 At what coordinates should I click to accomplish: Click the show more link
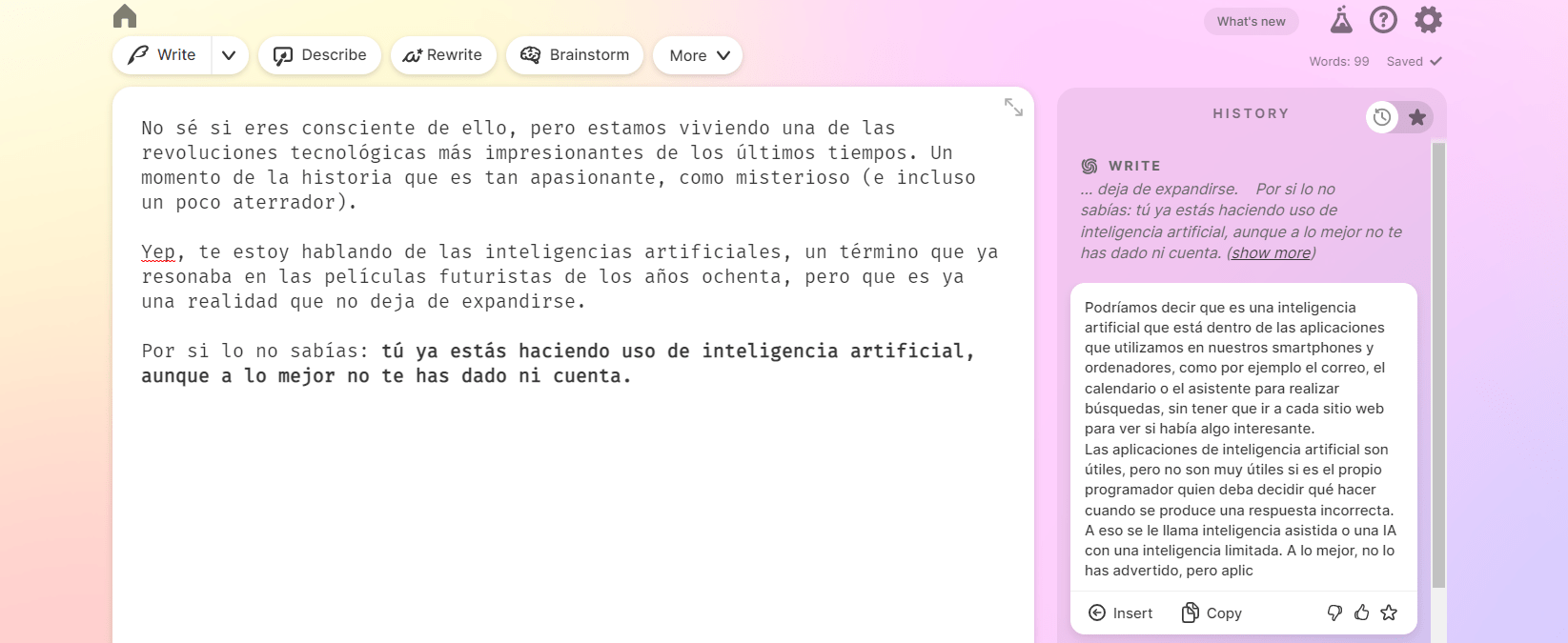click(1271, 252)
